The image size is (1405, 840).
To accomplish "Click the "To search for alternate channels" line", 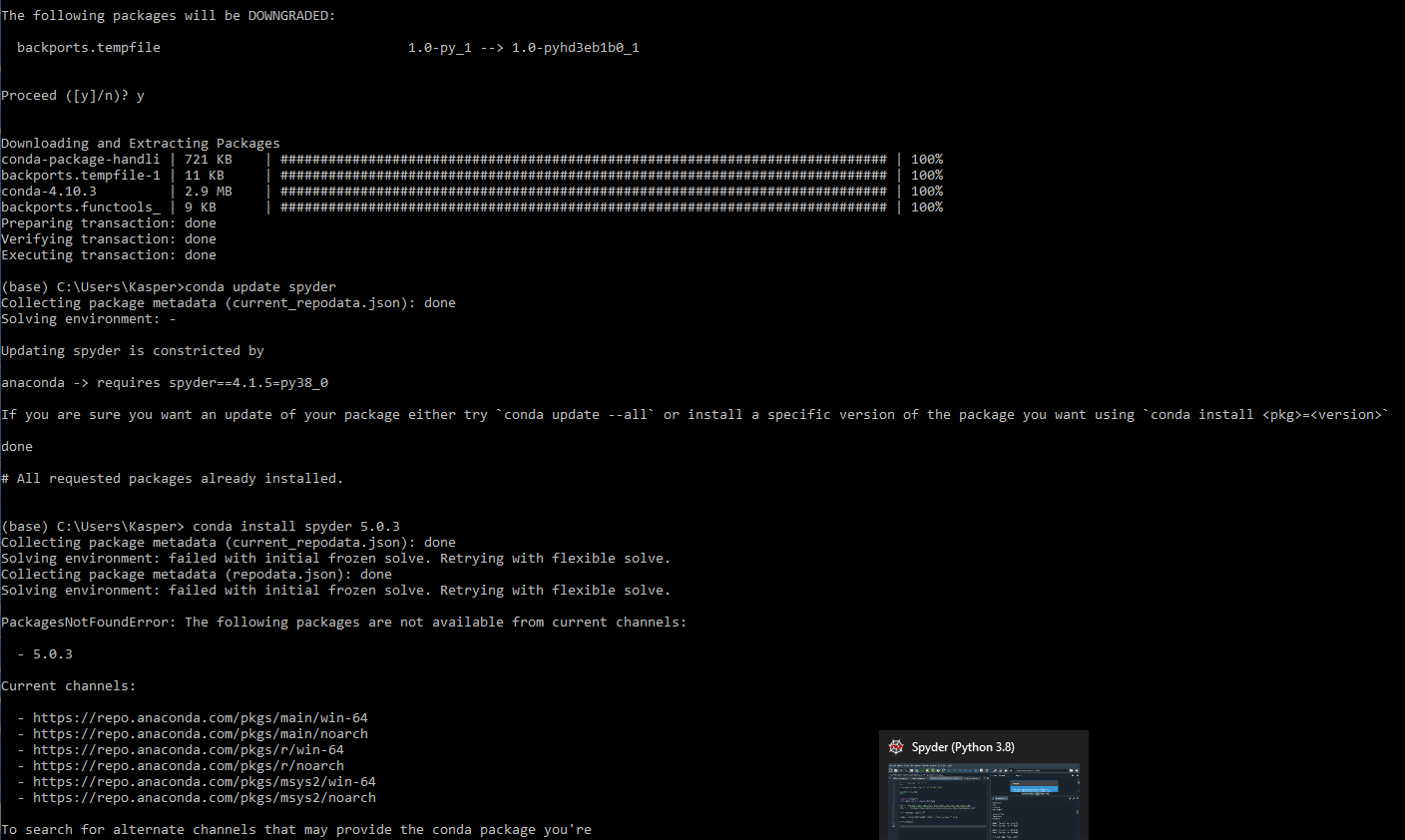I will (x=296, y=830).
